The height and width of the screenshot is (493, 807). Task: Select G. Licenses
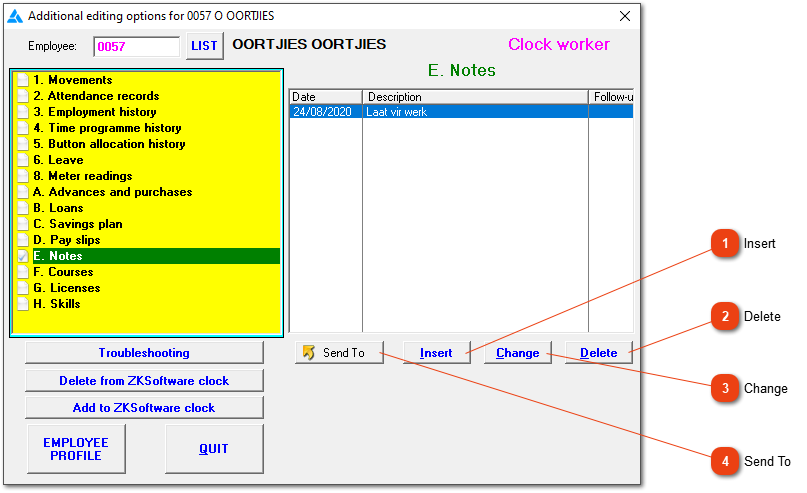(x=67, y=288)
